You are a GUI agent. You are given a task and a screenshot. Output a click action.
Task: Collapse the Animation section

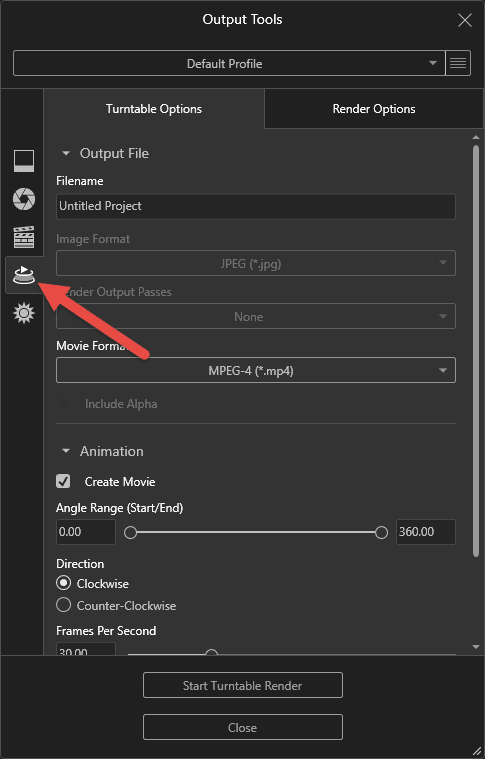(66, 451)
